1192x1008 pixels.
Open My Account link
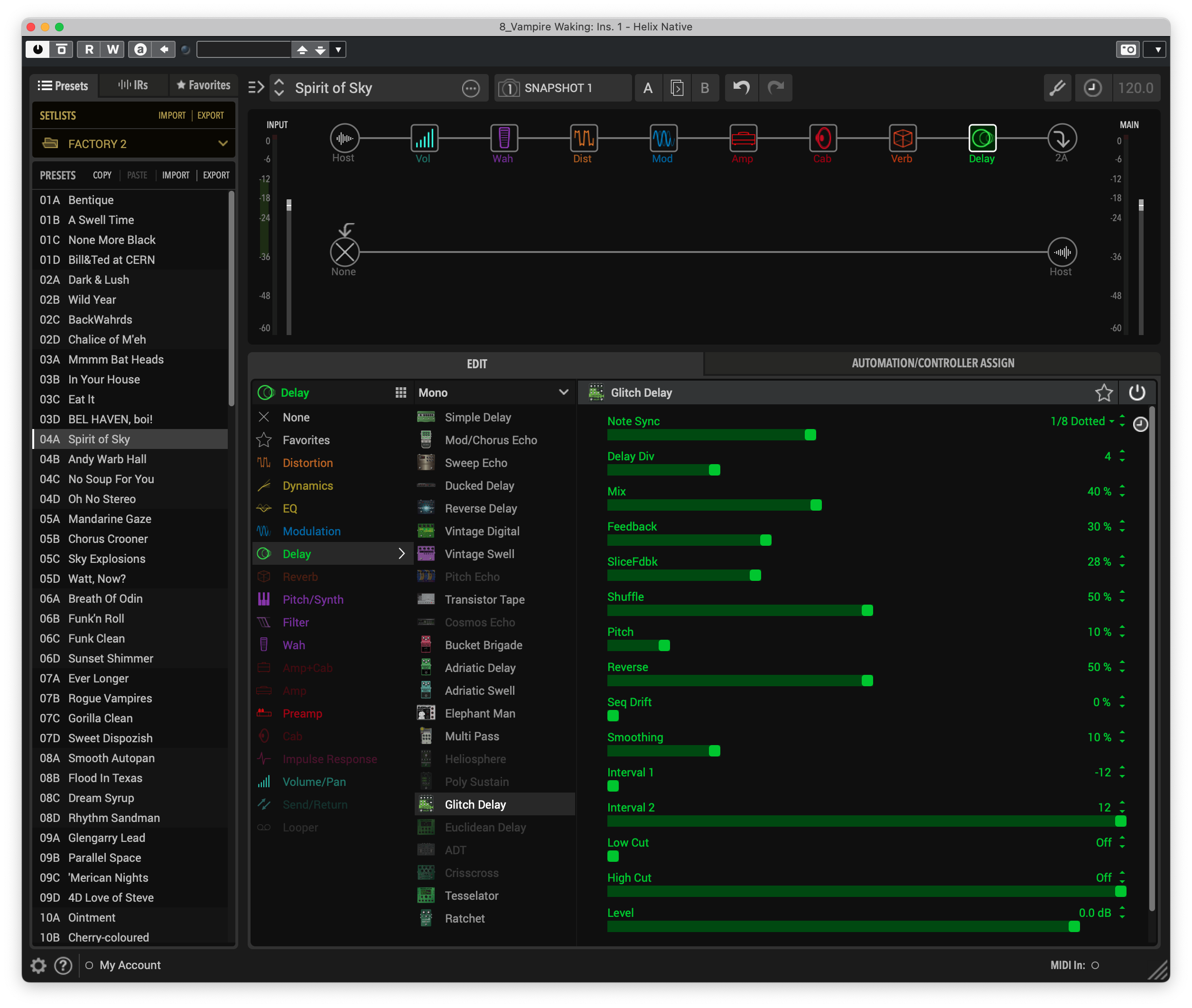coord(130,964)
